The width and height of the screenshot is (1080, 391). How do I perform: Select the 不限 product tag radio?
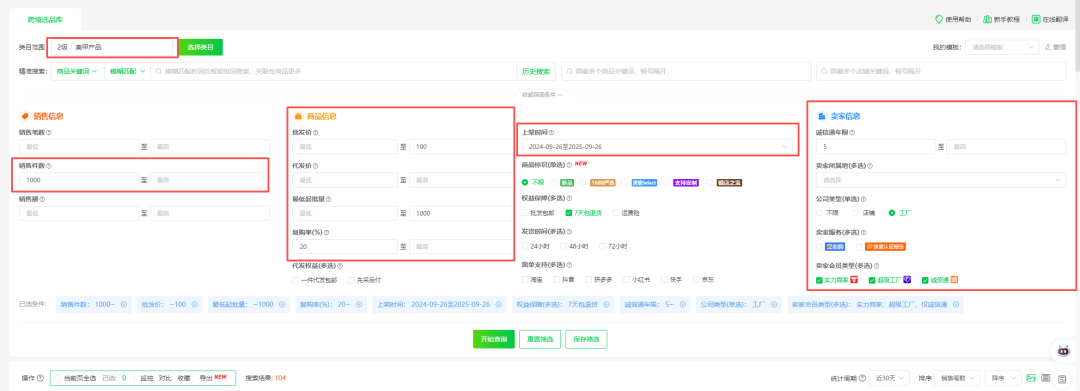tap(526, 182)
